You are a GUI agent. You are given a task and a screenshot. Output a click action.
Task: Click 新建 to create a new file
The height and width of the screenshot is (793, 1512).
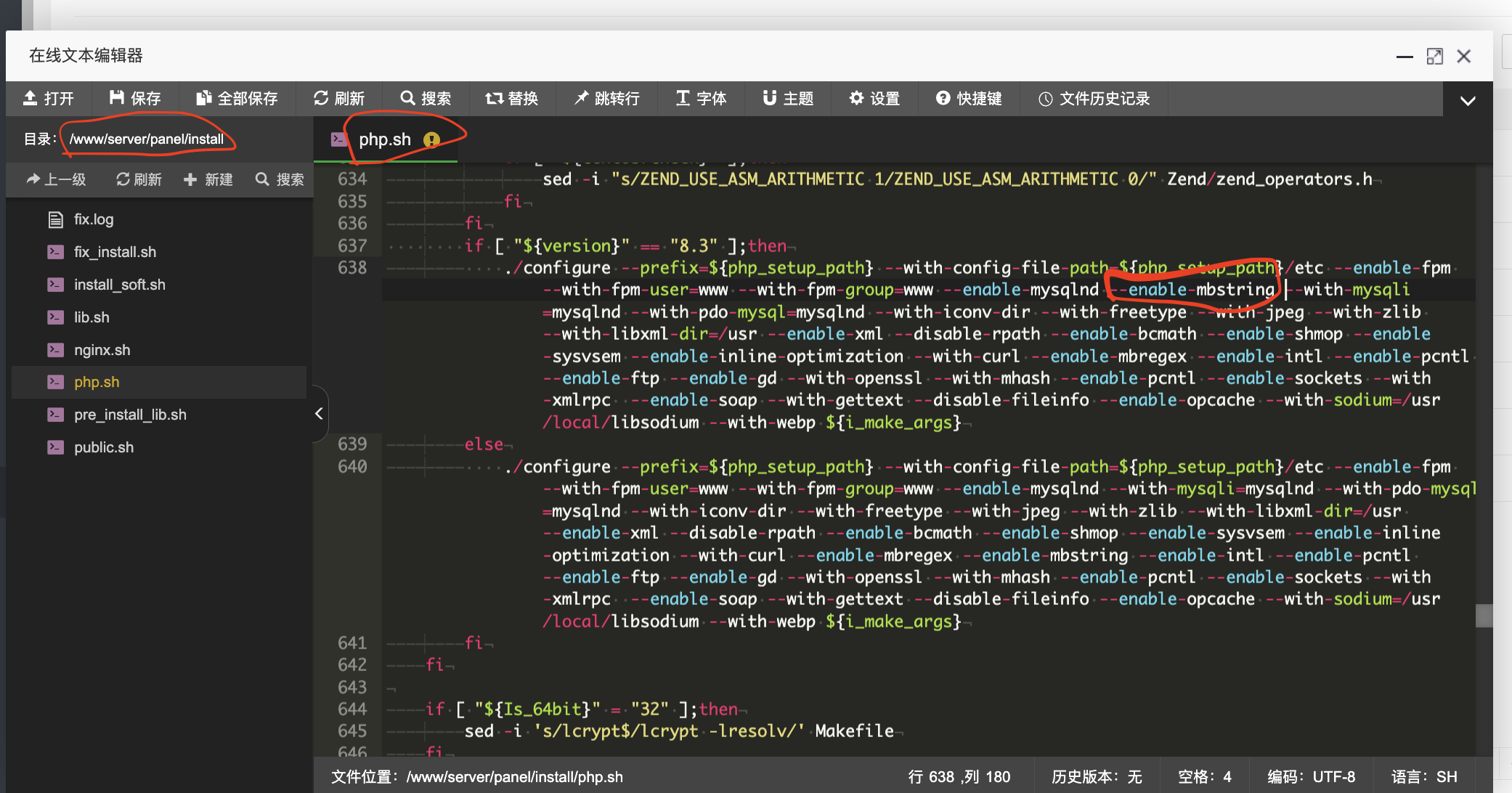208,179
